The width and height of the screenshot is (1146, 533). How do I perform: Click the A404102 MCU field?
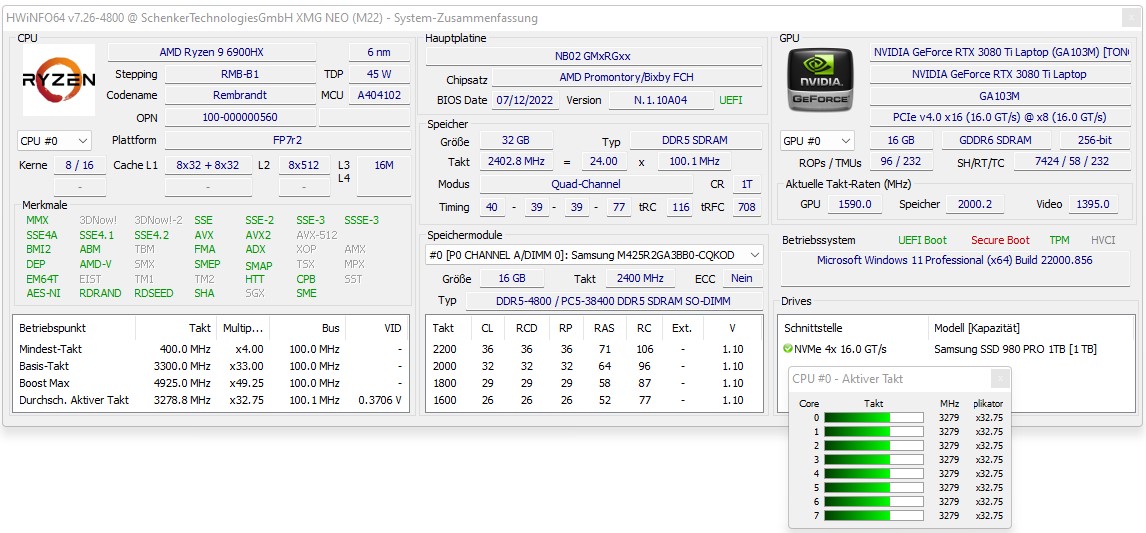coord(379,95)
